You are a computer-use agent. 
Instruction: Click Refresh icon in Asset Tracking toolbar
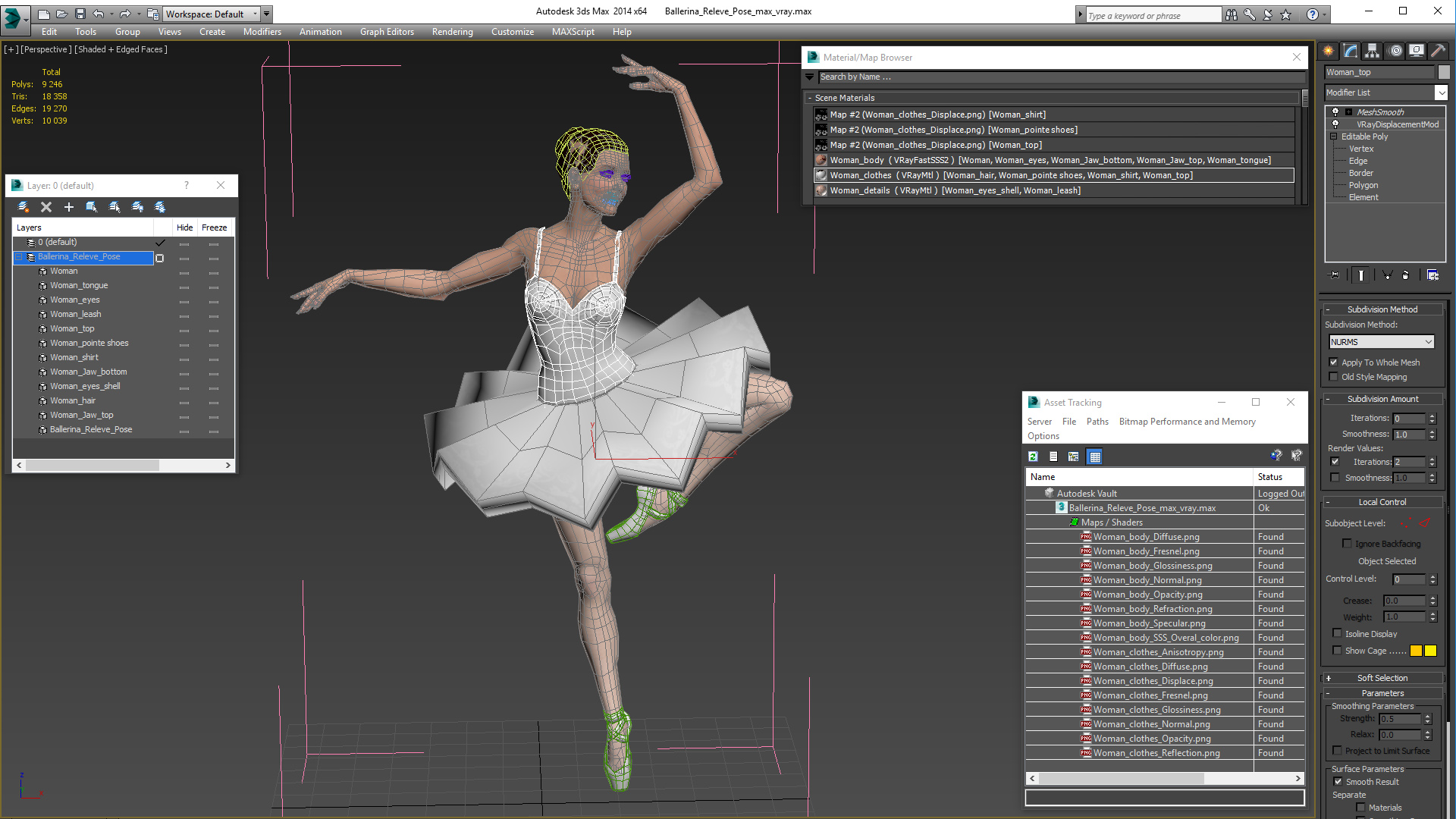pyautogui.click(x=1033, y=457)
